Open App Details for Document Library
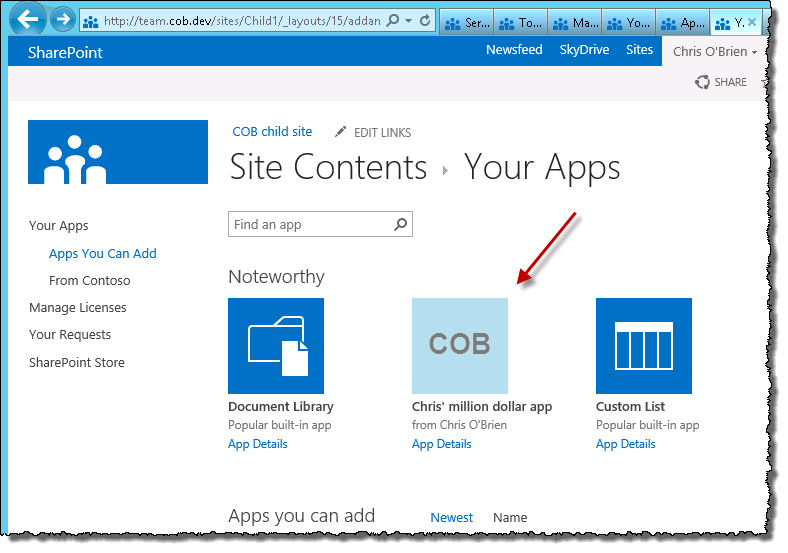Screen dimensions: 788x553 (x=258, y=444)
